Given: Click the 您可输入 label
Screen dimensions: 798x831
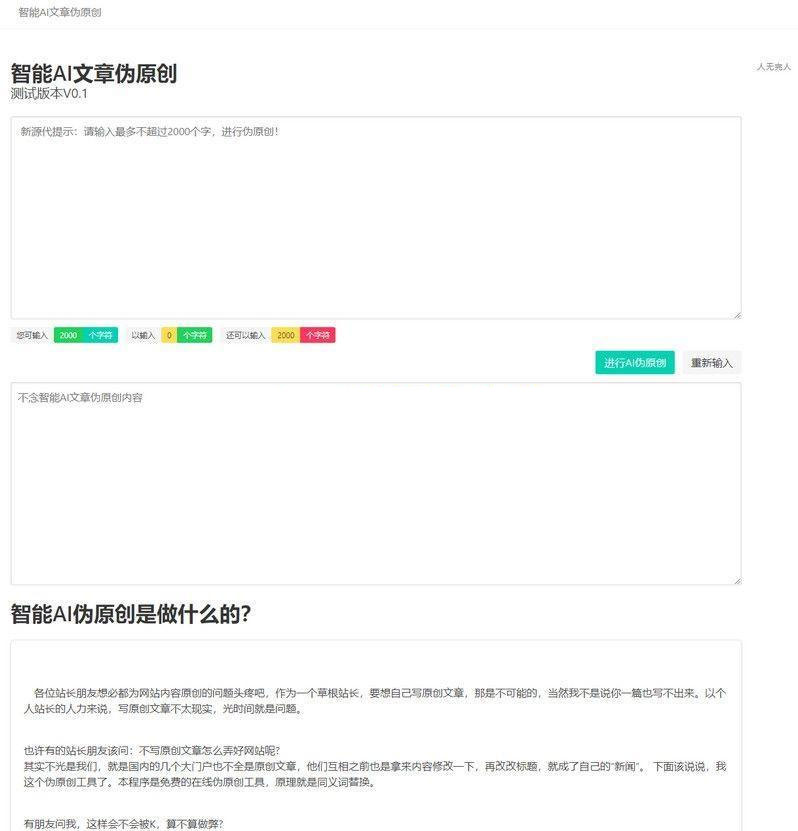Looking at the screenshot, I should 32,335.
